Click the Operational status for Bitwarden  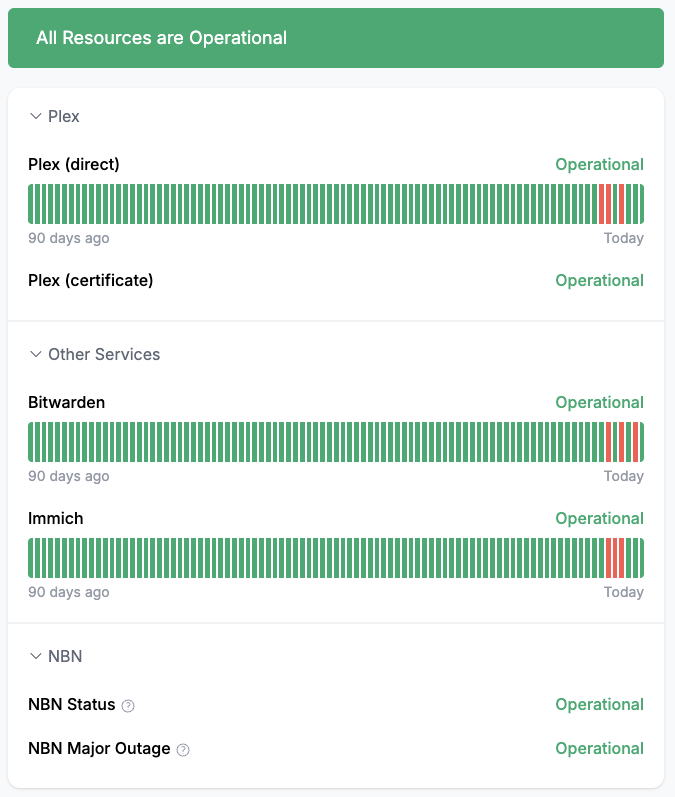point(599,402)
